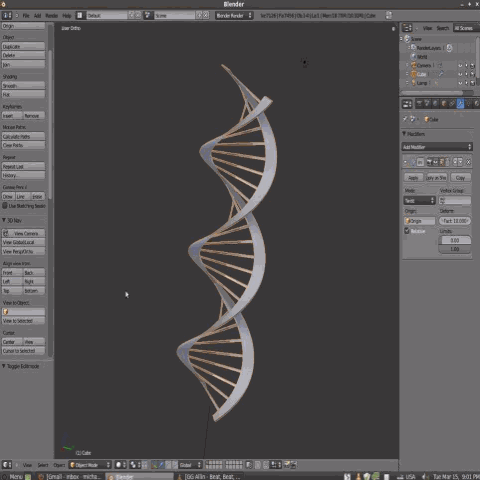
Task: Open the World entry in the outliner
Action: pos(422,57)
